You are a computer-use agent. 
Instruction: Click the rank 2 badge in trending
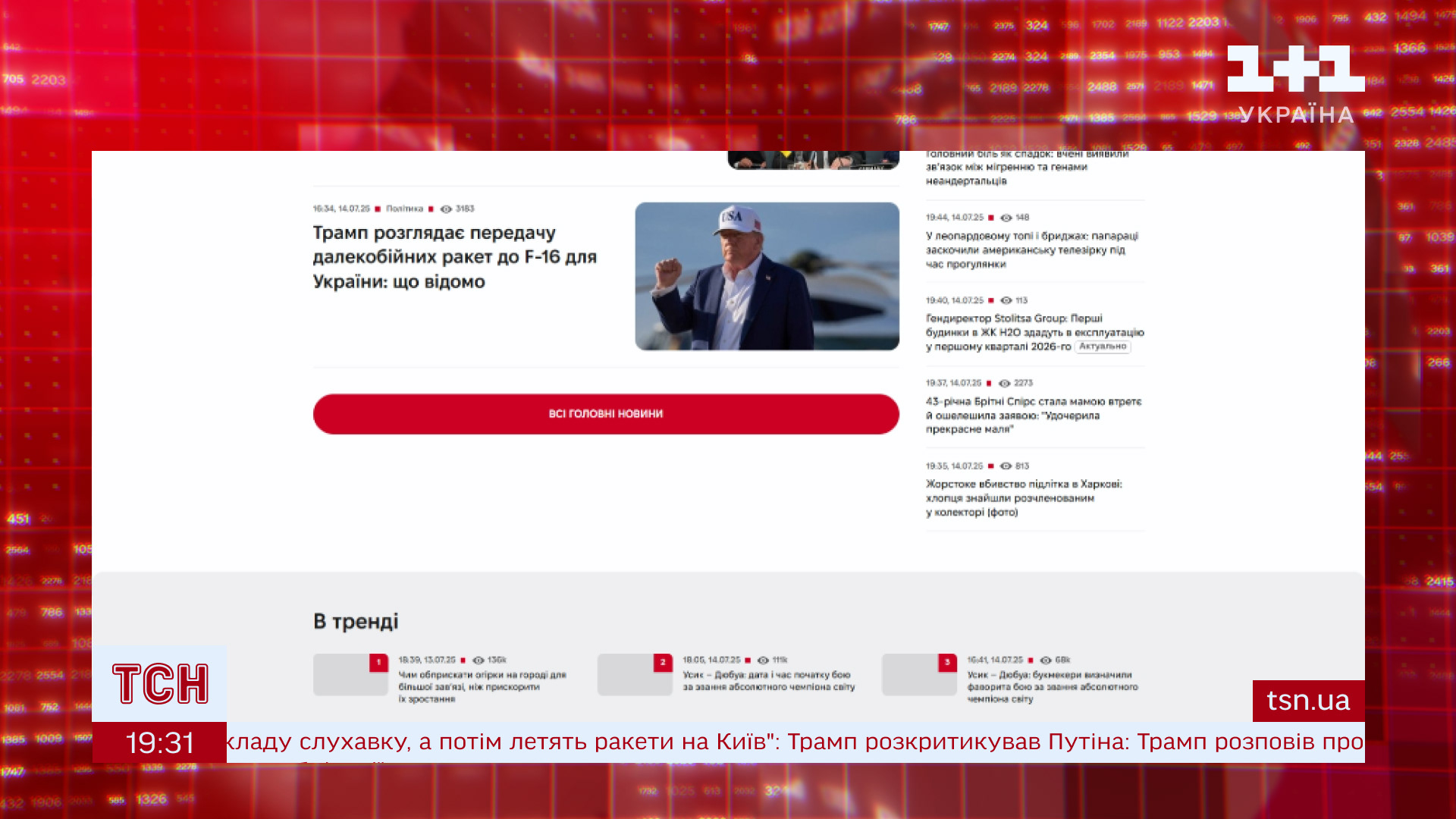tap(662, 663)
